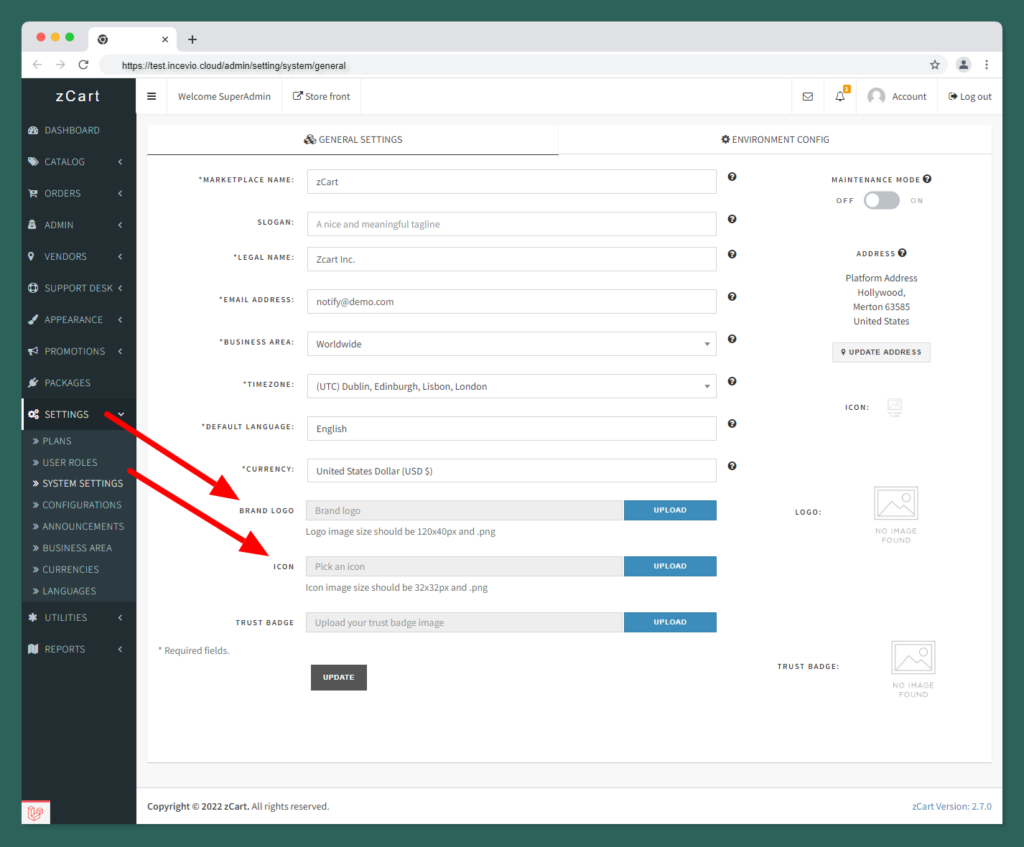The image size is (1024, 847).
Task: Open the Timezone dropdown
Action: (x=511, y=386)
